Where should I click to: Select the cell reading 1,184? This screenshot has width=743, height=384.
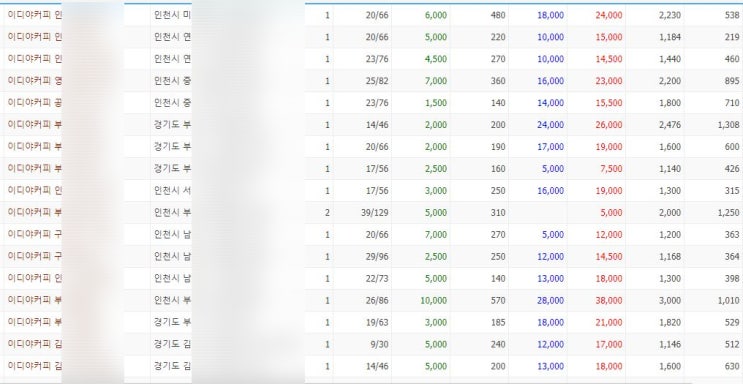click(670, 37)
